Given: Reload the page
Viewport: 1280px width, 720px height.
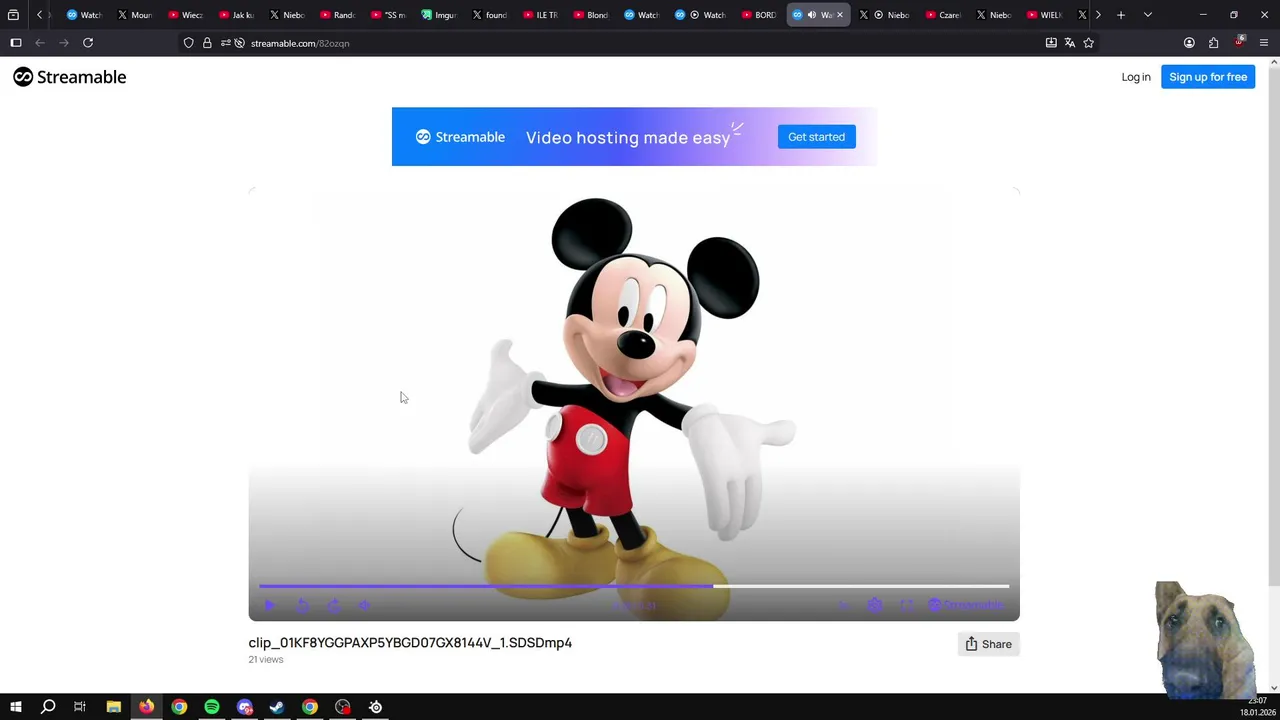Looking at the screenshot, I should click(88, 43).
